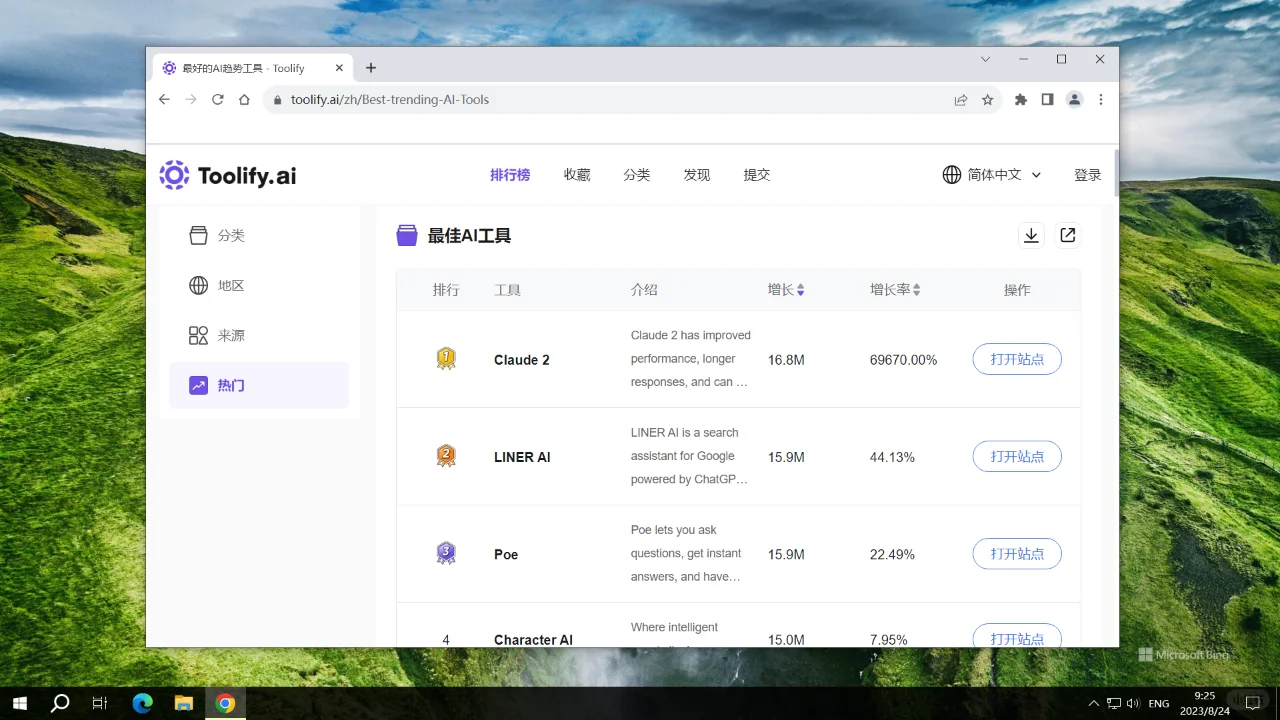Switch to the 收藏 navigation tab

coord(576,174)
